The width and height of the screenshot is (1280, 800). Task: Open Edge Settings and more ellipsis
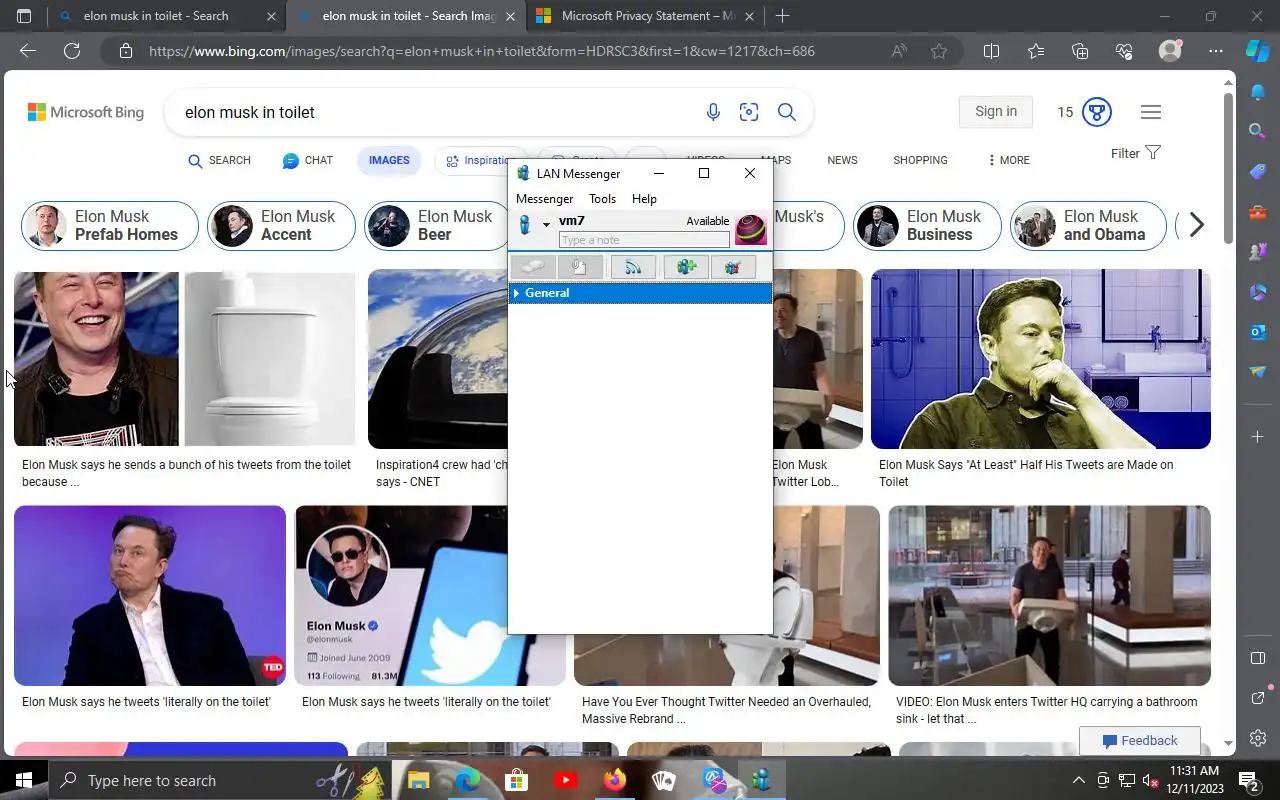[1215, 51]
